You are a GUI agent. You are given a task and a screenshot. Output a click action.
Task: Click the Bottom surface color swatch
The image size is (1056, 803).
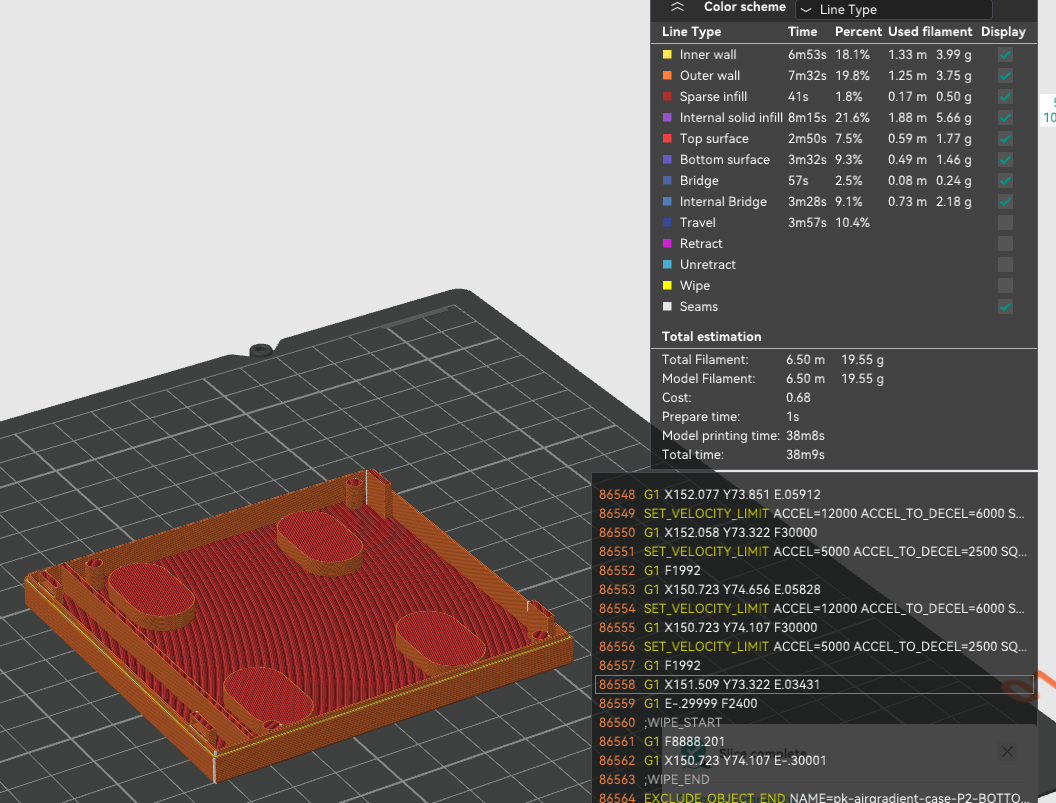667,160
